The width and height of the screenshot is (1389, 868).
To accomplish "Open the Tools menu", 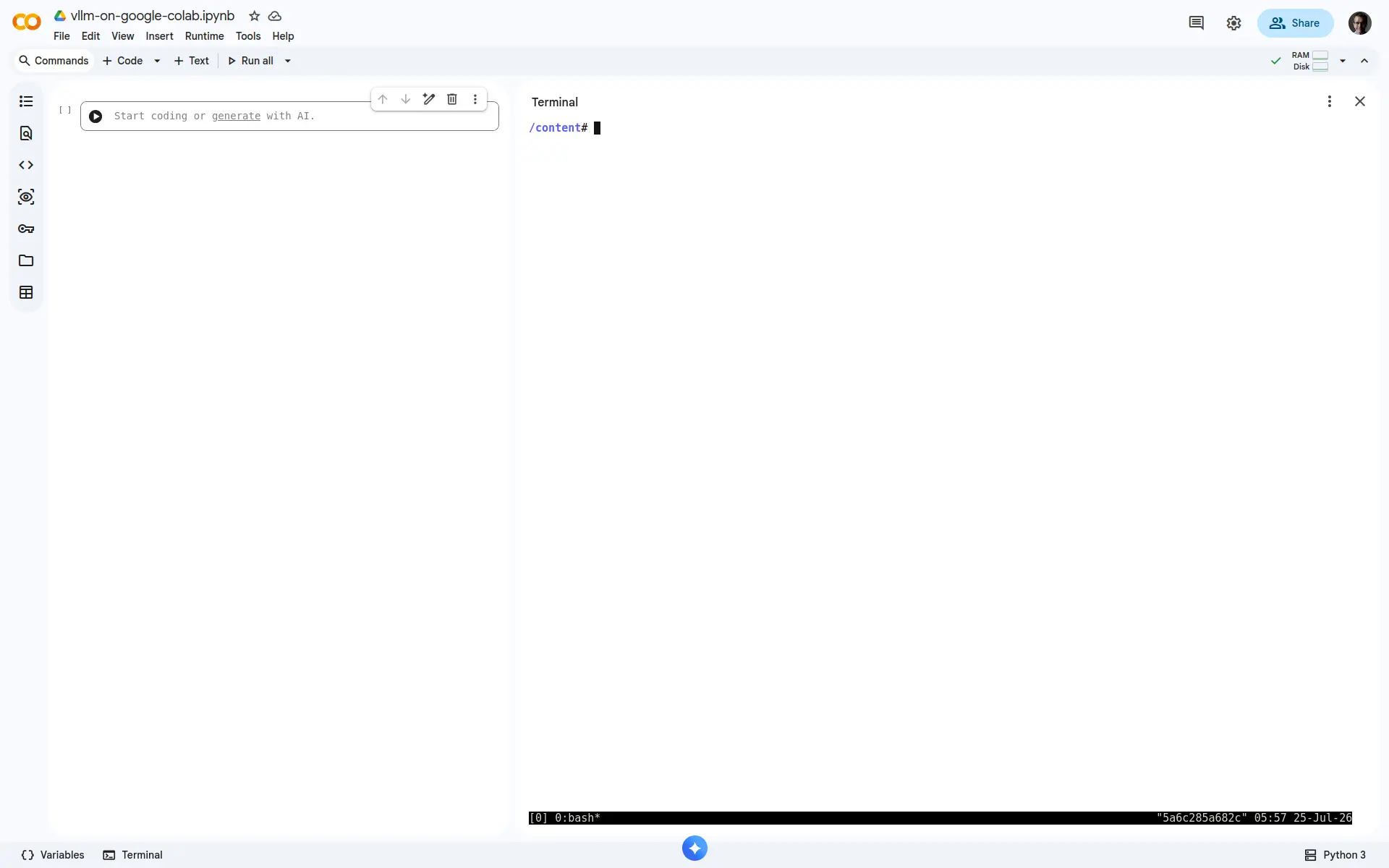I will (x=248, y=36).
